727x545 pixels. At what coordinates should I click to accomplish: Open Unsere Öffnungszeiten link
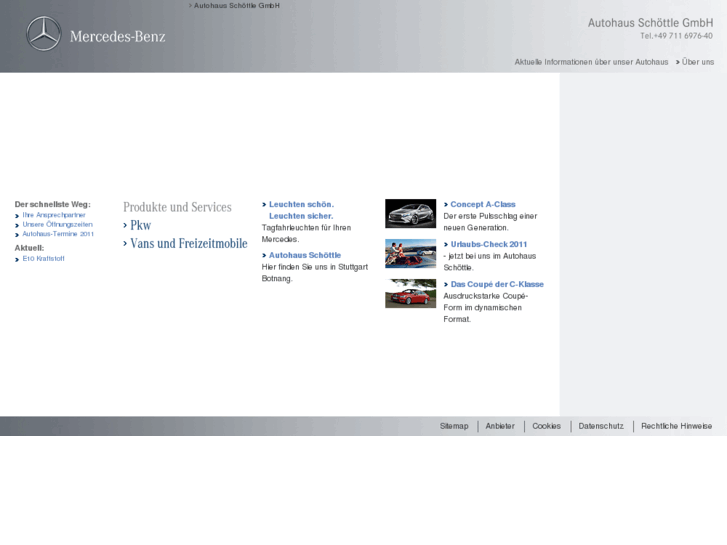pyautogui.click(x=57, y=224)
